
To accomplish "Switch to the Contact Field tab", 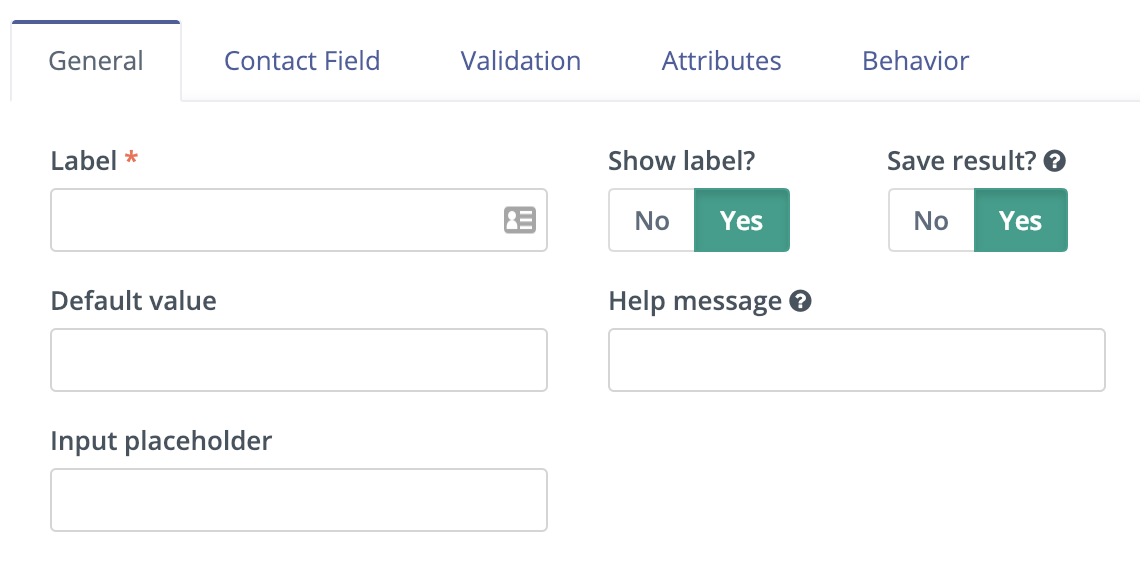I will point(302,61).
